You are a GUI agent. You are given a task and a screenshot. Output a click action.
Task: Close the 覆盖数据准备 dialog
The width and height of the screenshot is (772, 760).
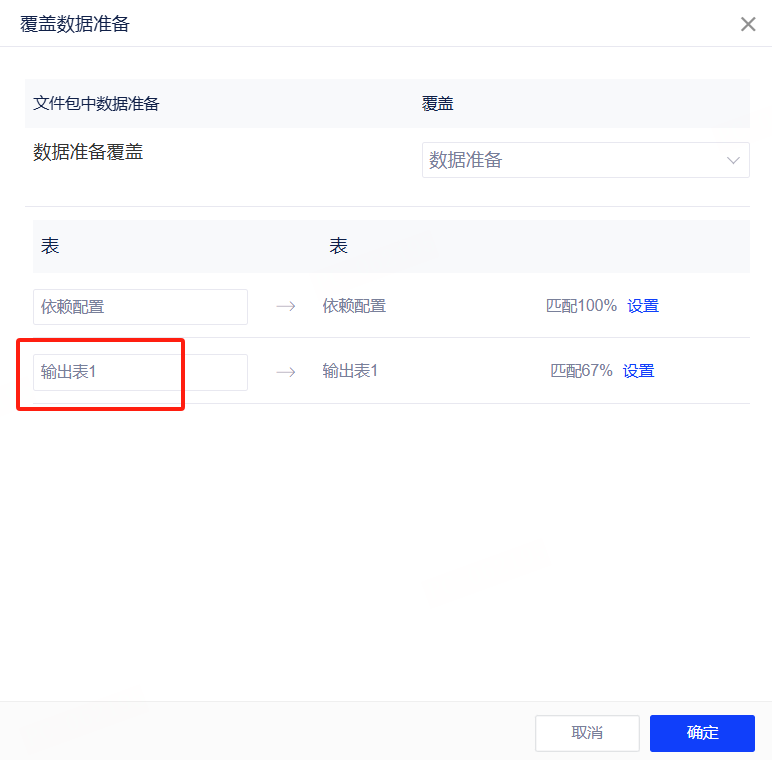point(748,24)
